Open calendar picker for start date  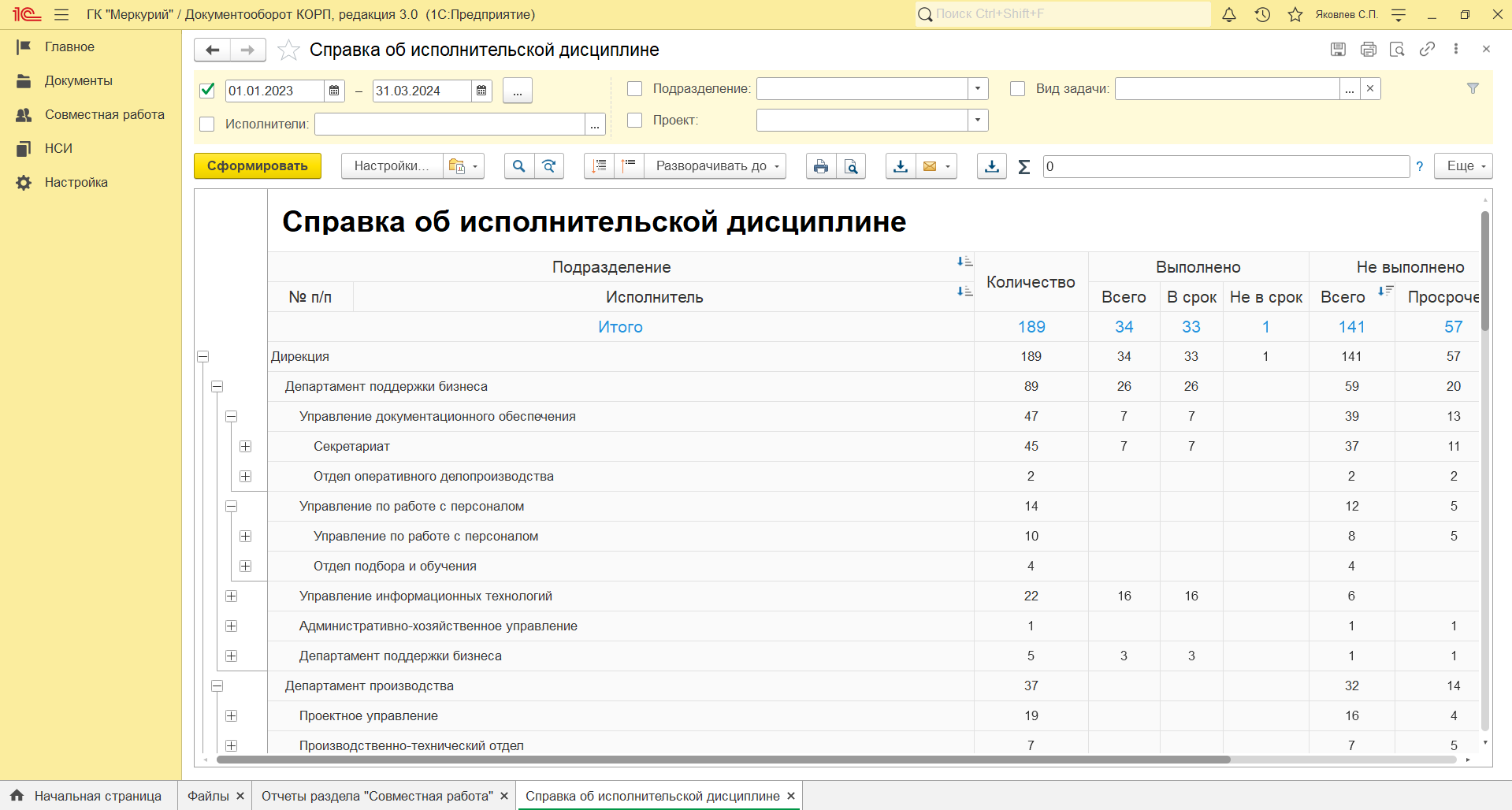click(x=334, y=91)
